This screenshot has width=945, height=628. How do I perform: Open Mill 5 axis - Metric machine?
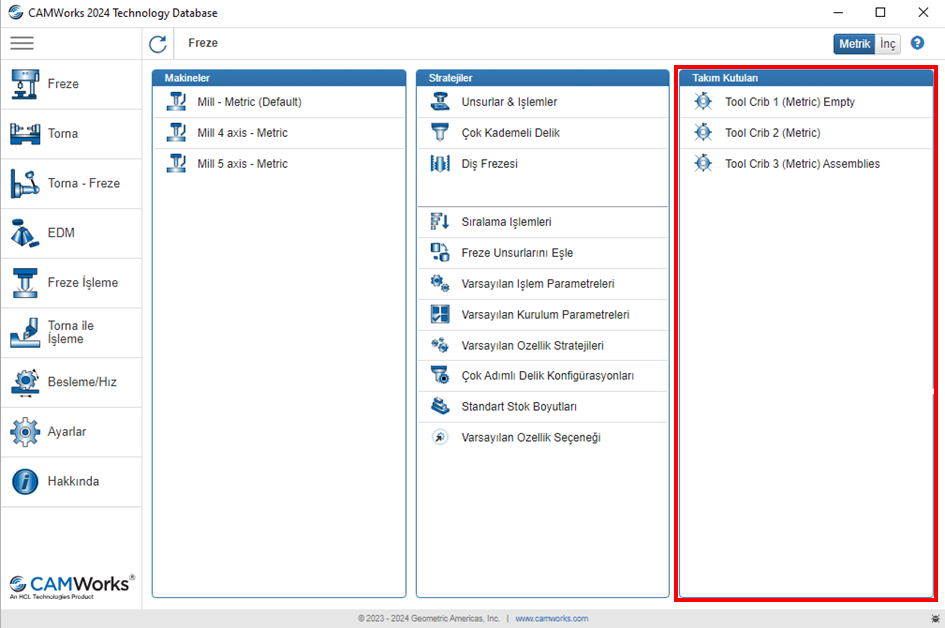[x=241, y=164]
